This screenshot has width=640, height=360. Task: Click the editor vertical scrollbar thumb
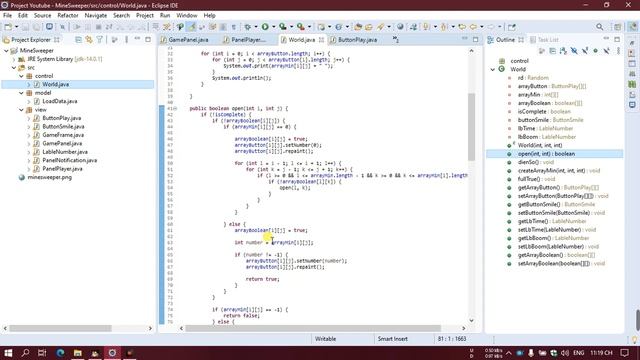tap(471, 127)
